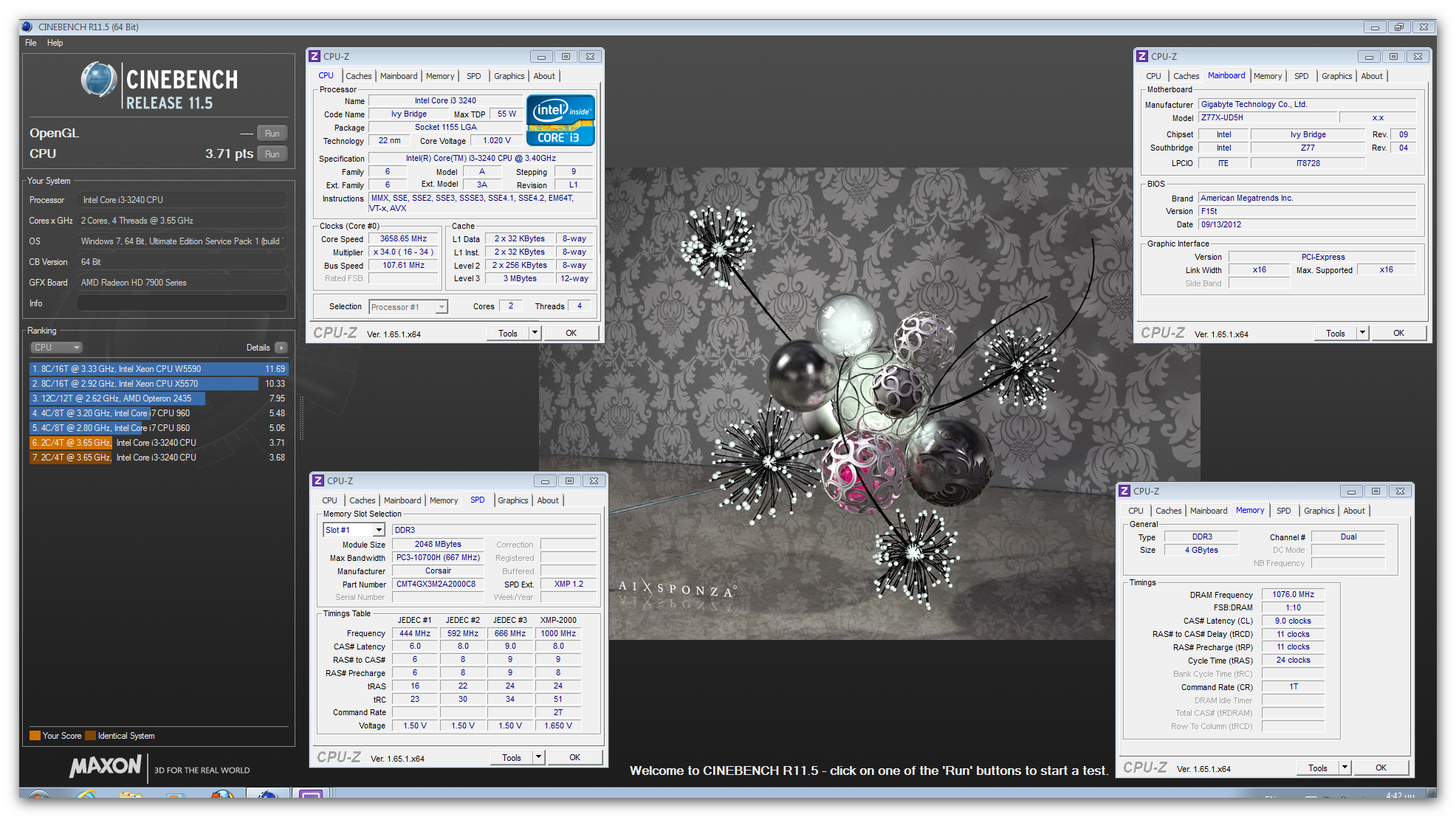
Task: Select ranking row with score 3.71
Action: [x=159, y=443]
